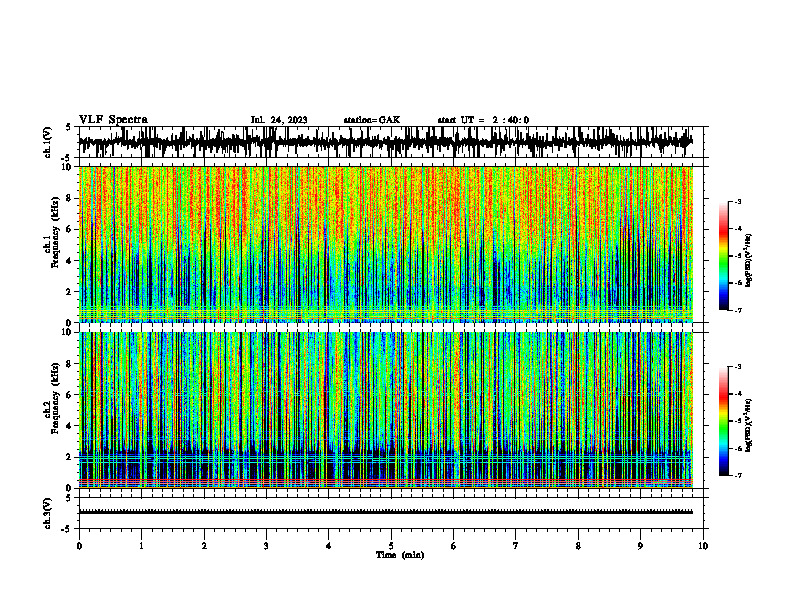Click the 0 minute tick on time axis

79,546
